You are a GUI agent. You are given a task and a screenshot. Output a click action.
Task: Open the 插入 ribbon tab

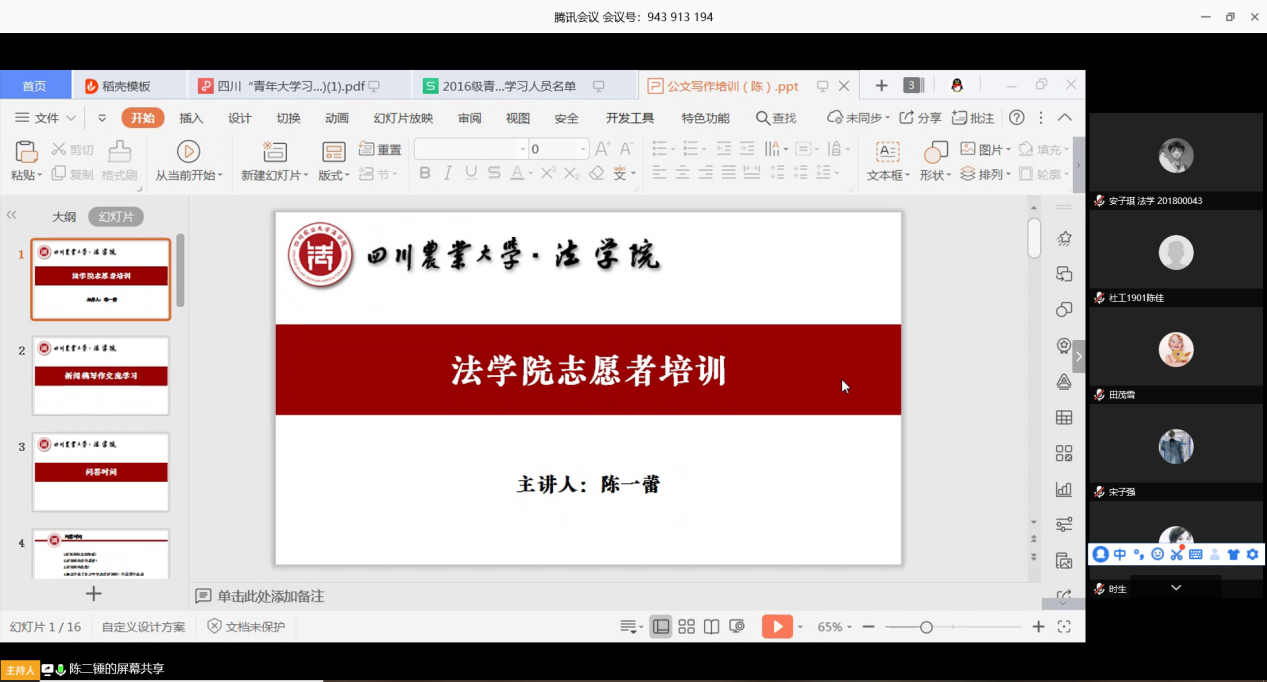[191, 118]
